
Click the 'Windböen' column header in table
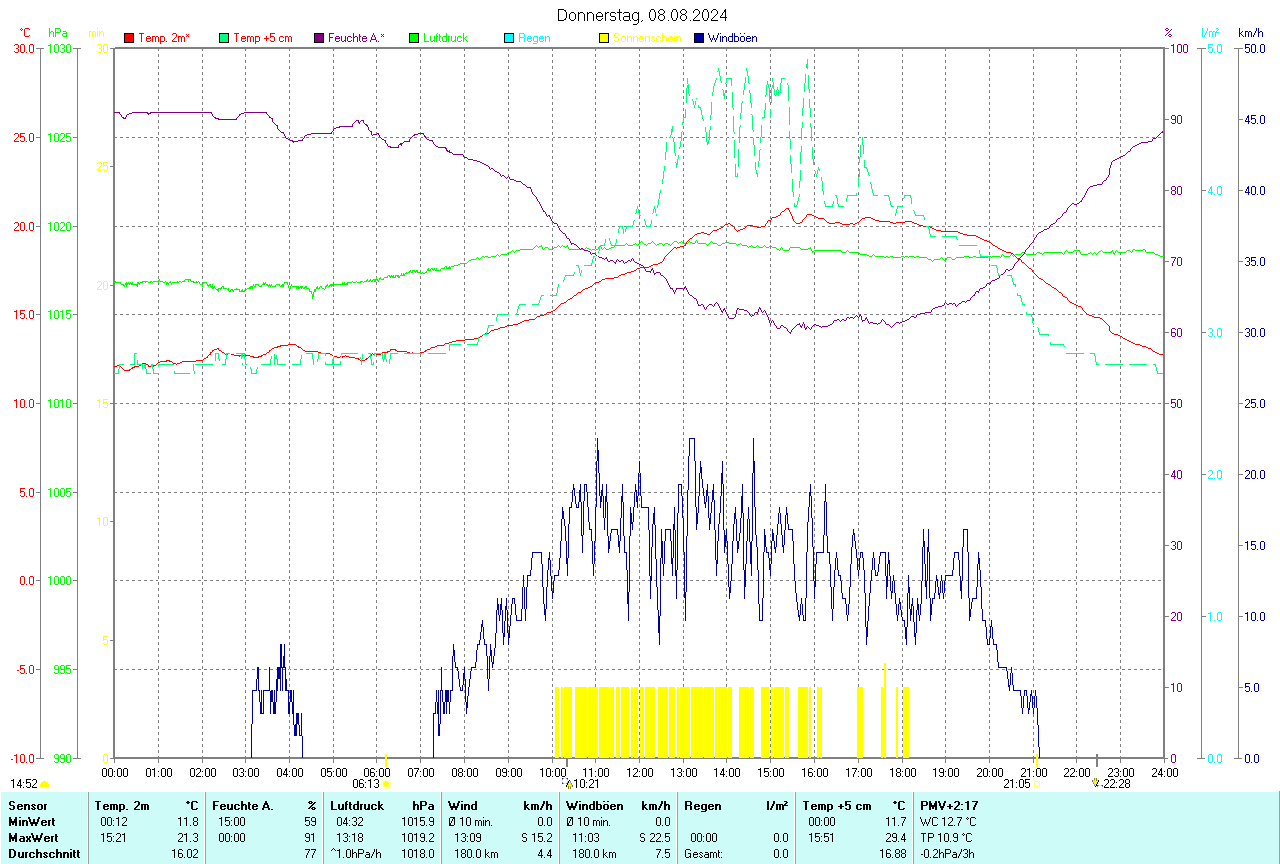coord(595,806)
